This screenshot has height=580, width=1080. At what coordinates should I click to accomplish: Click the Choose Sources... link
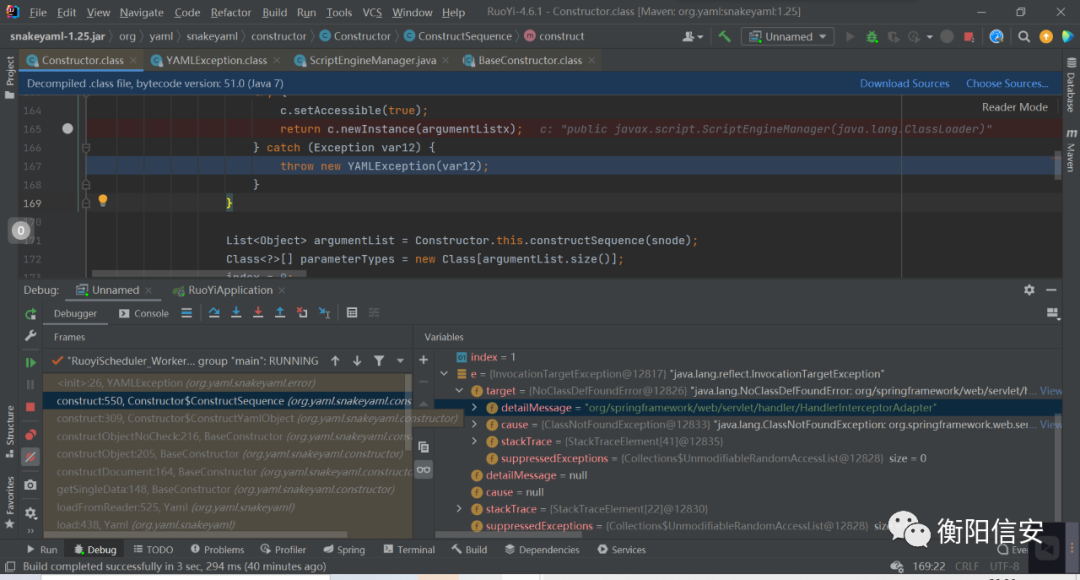click(x=1007, y=83)
